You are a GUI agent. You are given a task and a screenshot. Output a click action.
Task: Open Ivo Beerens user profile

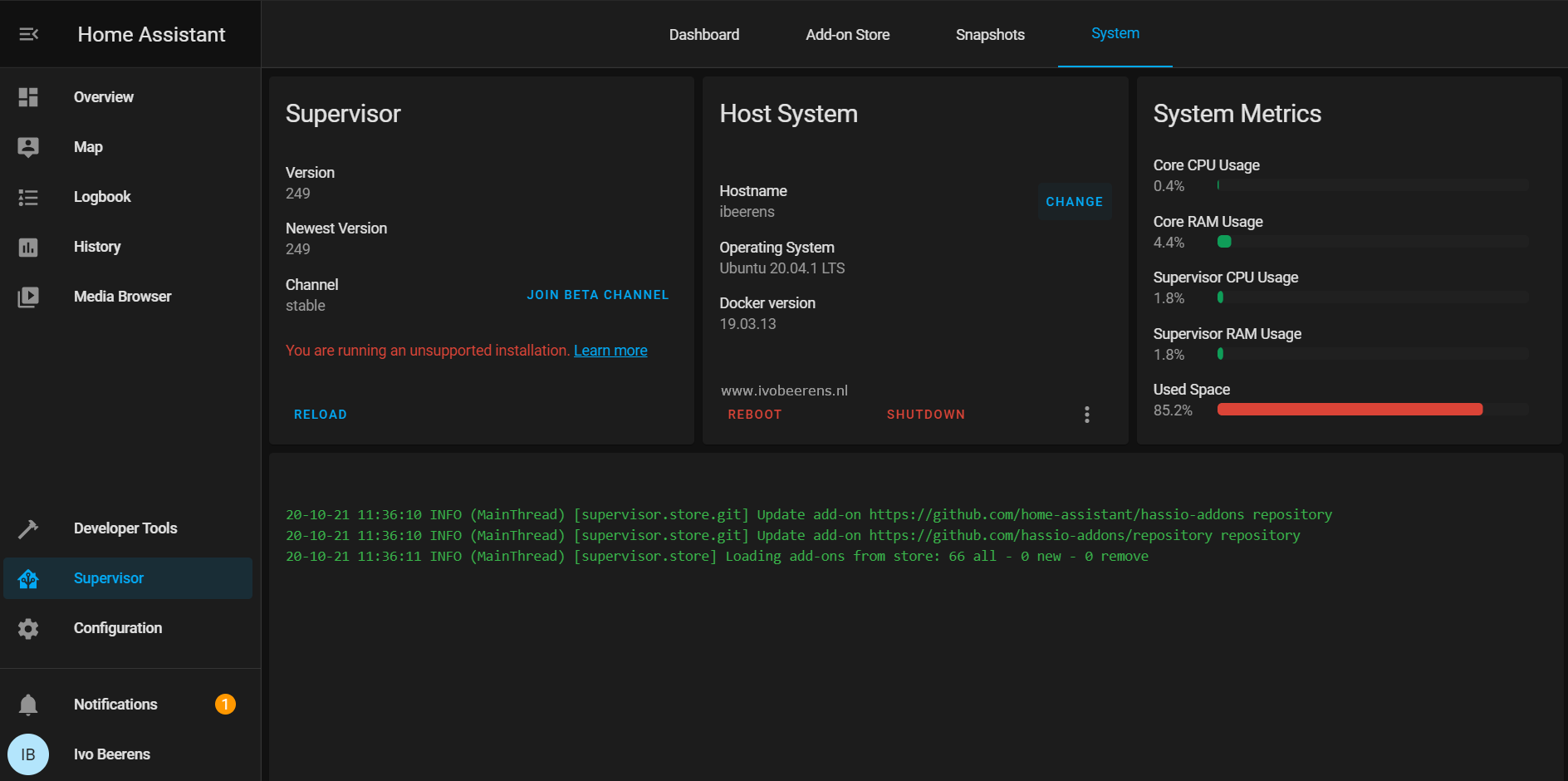coord(128,754)
